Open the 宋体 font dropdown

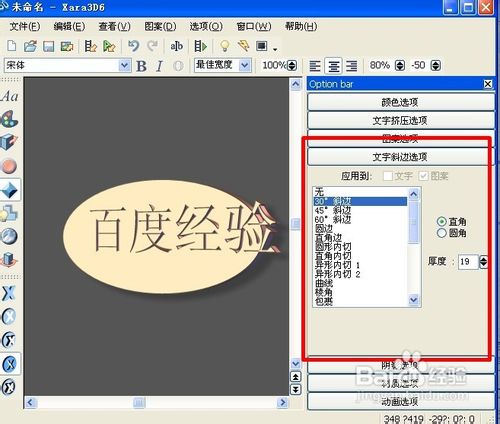point(124,65)
